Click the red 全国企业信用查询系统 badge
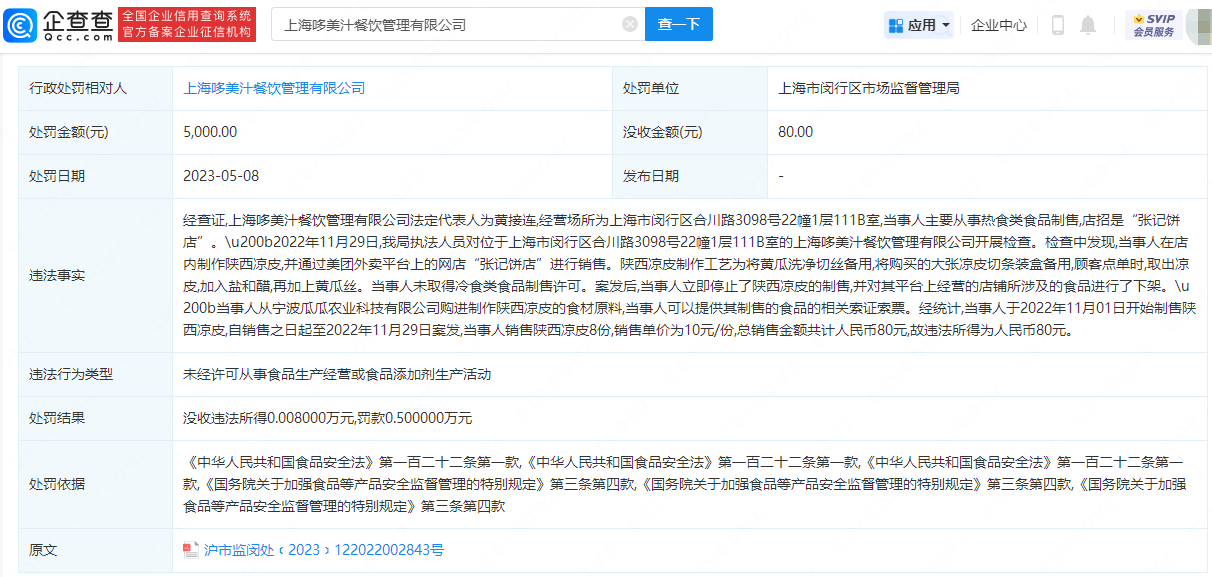This screenshot has height=577, width=1212. (x=187, y=25)
